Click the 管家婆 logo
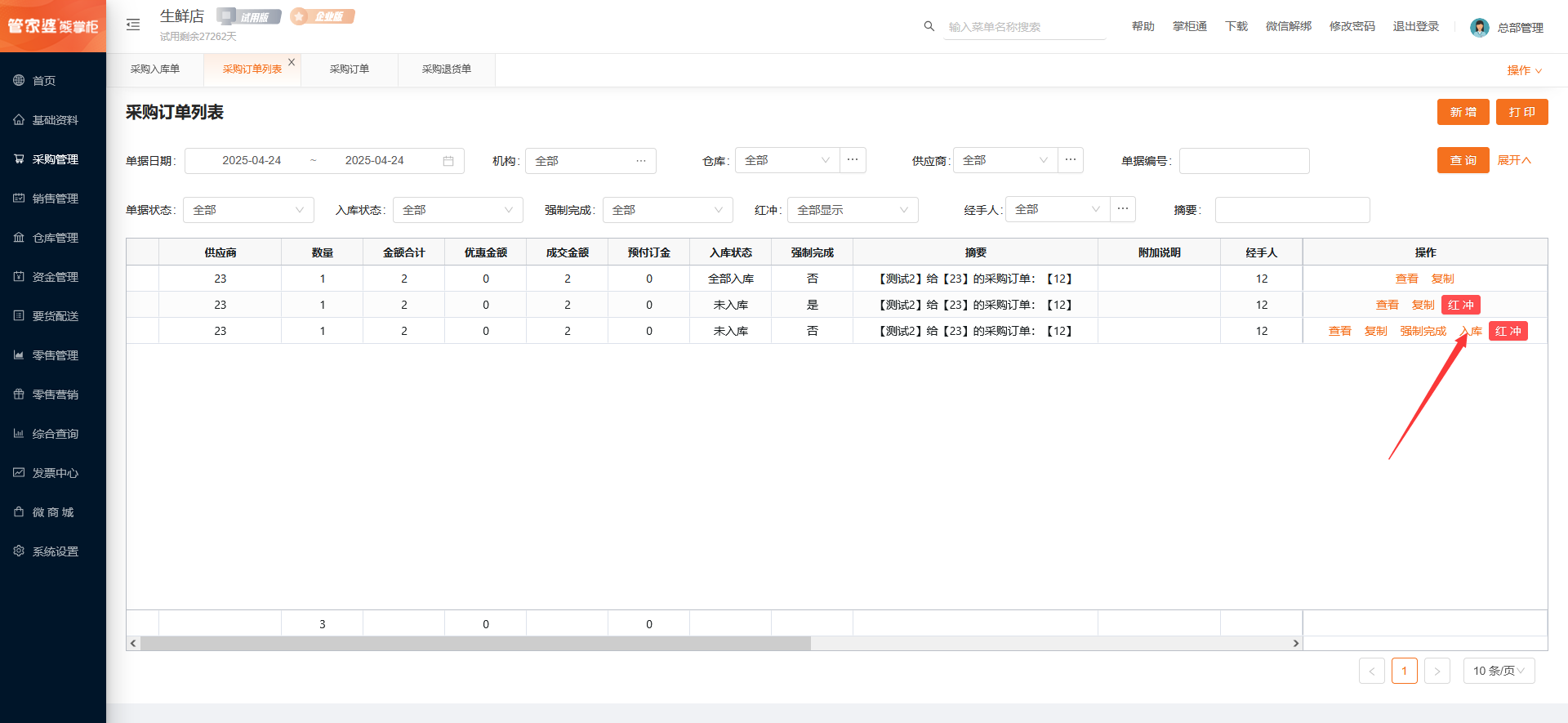This screenshot has height=723, width=1568. (53, 26)
